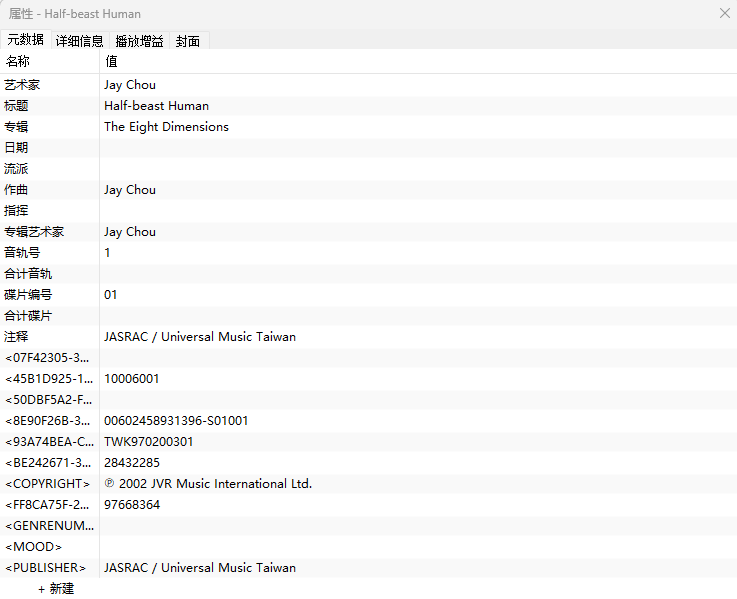Click the 专辑 field name
This screenshot has height=599, width=737.
coord(16,127)
